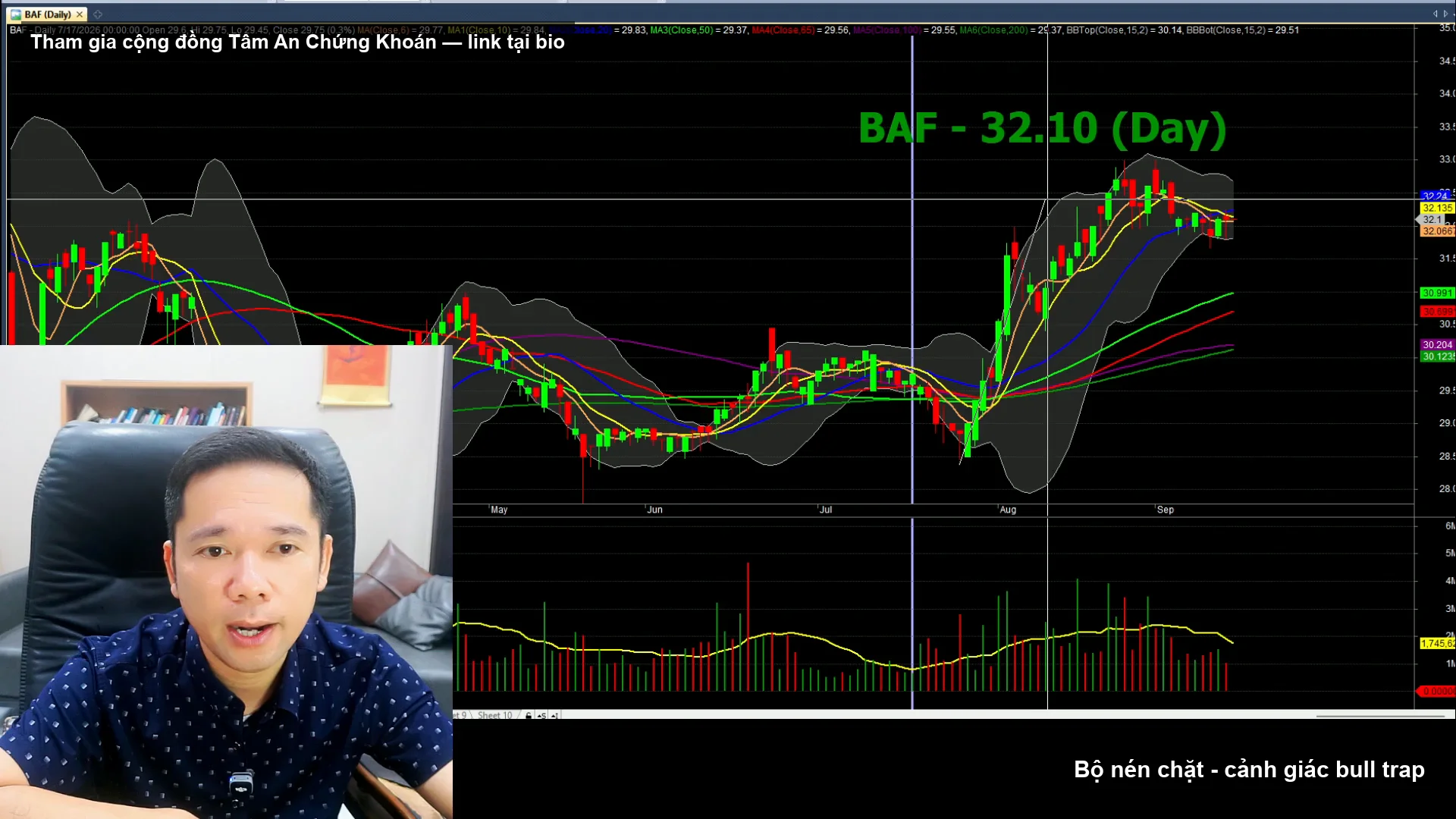Click the orange 32.066 axis label
The width and height of the screenshot is (1456, 819).
coord(1437,231)
